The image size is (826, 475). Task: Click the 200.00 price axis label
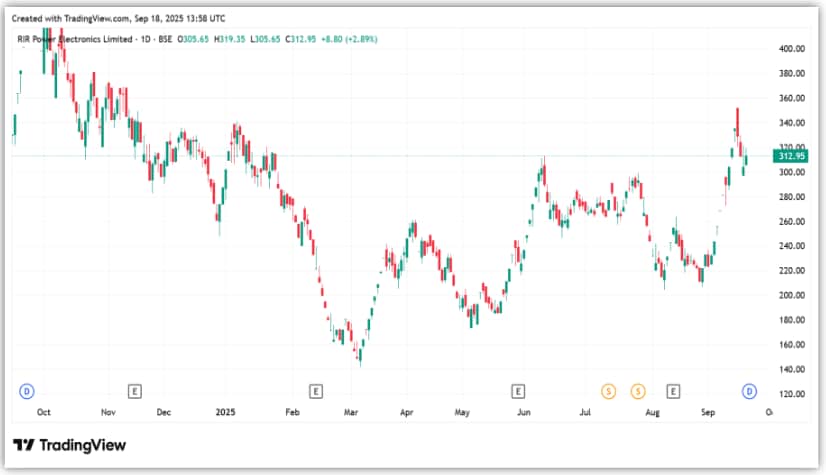(x=791, y=295)
